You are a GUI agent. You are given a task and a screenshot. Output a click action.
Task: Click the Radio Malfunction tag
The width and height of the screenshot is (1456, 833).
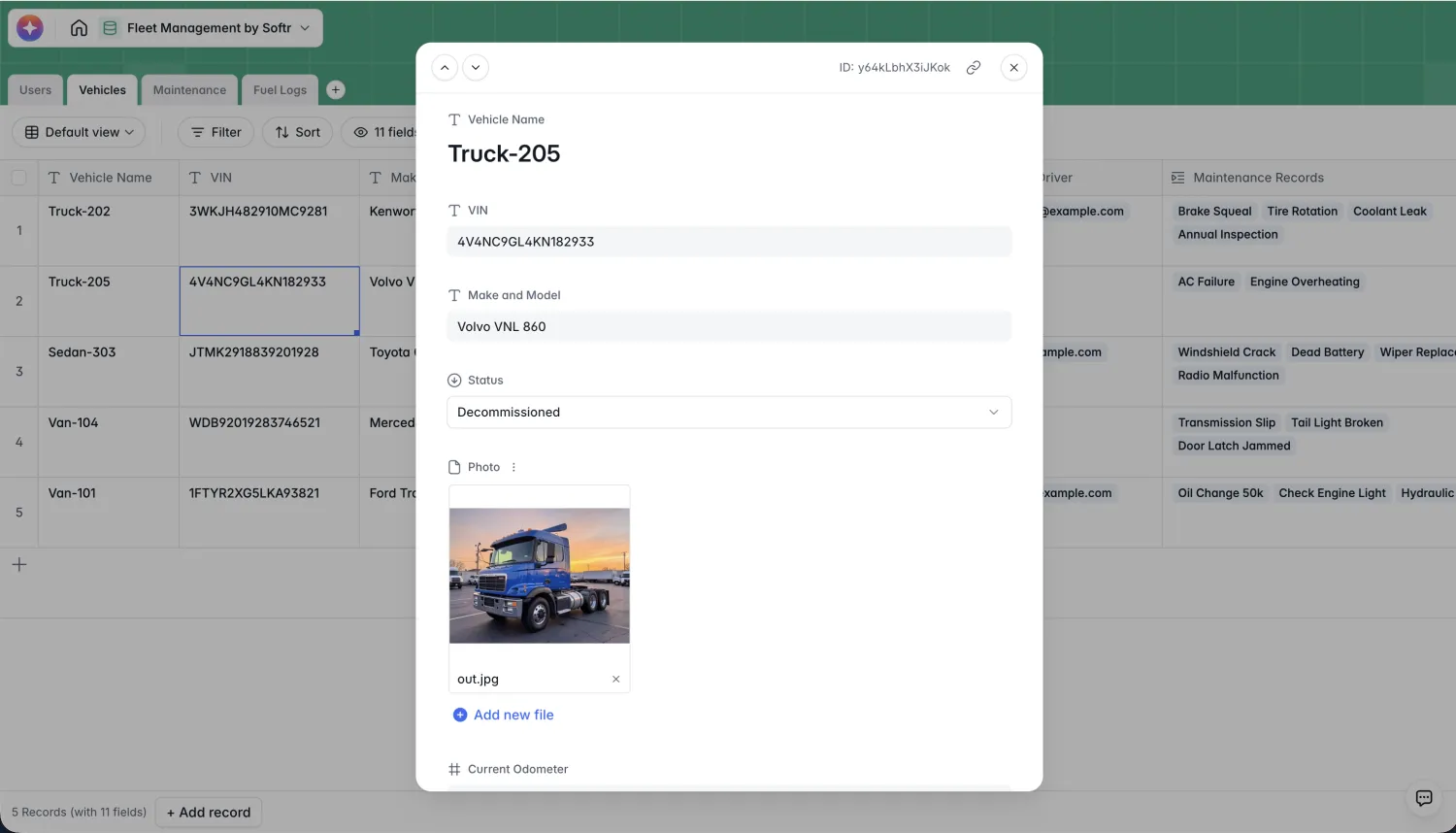click(x=1228, y=376)
